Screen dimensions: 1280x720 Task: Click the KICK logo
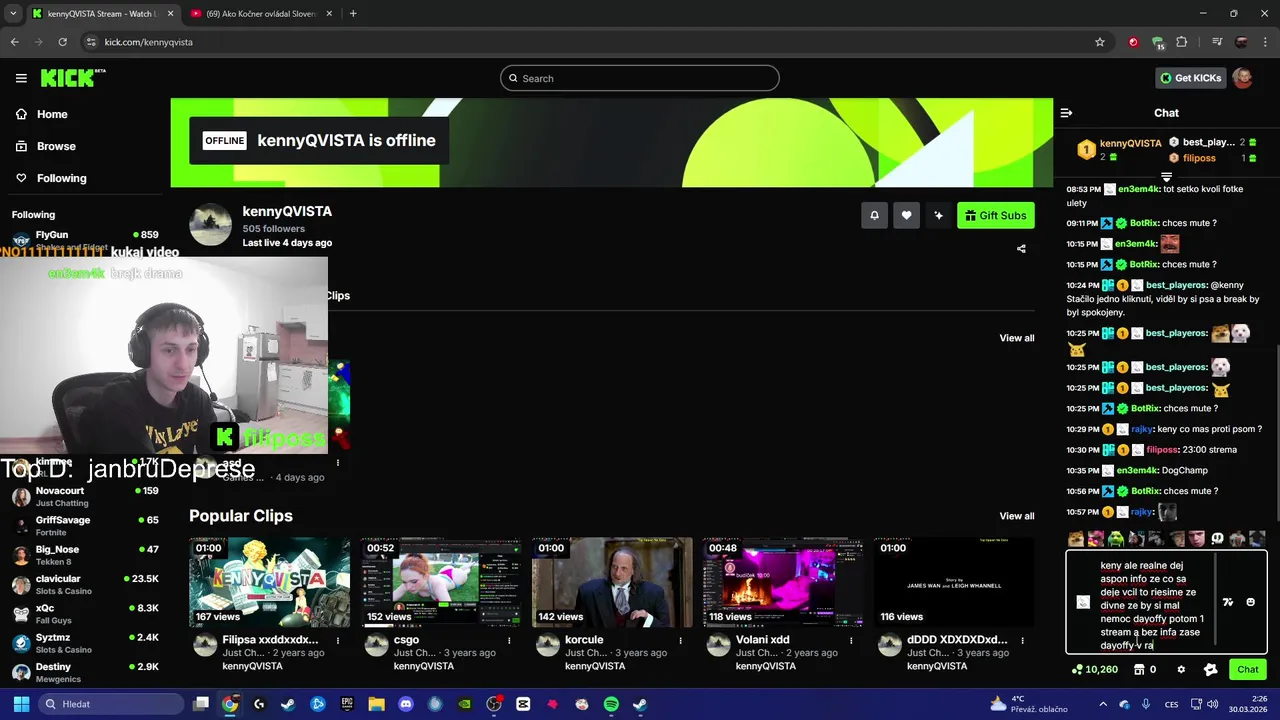[73, 78]
